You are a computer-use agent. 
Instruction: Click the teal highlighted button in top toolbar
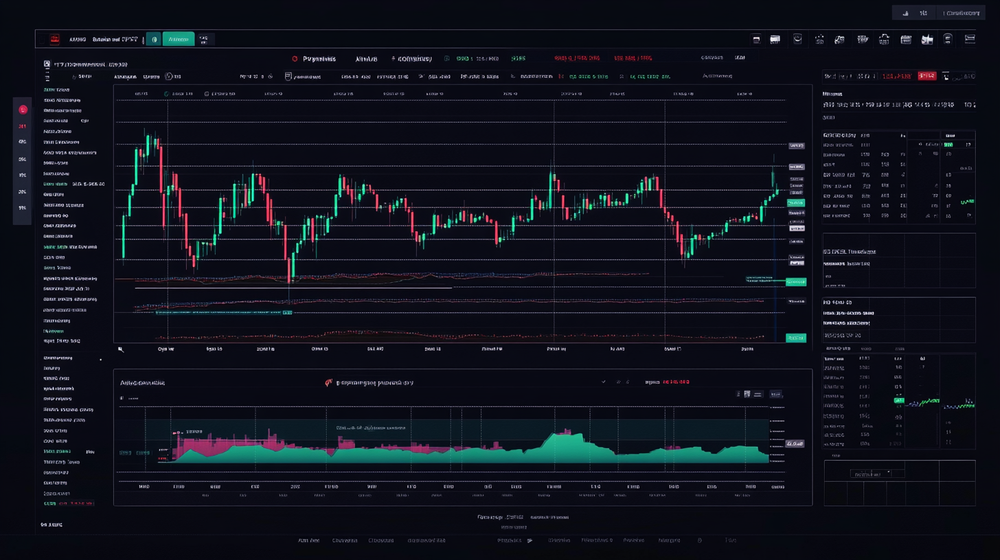click(x=179, y=39)
